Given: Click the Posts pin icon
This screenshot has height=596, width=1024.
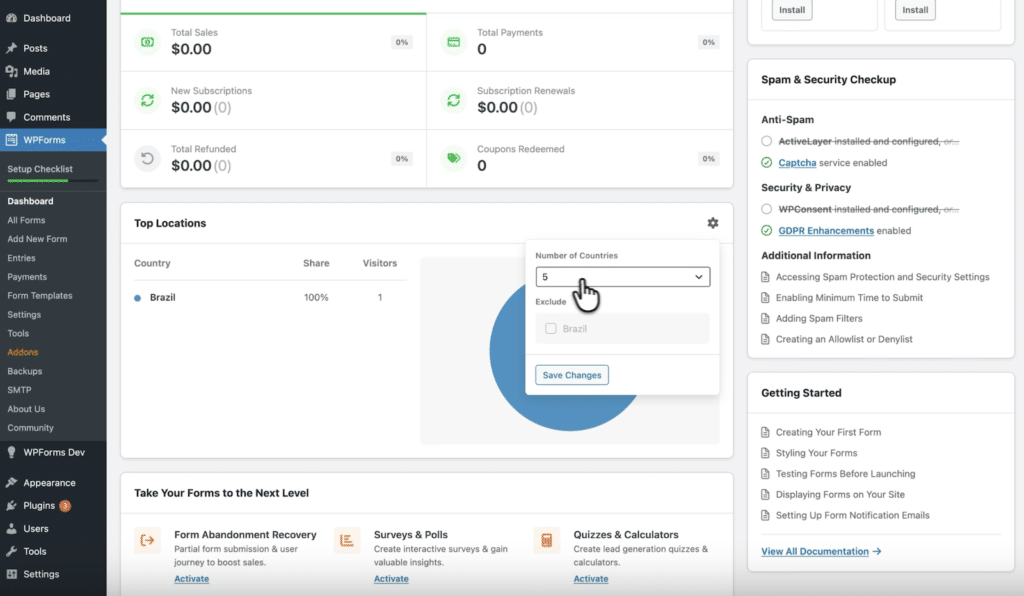Looking at the screenshot, I should (11, 48).
